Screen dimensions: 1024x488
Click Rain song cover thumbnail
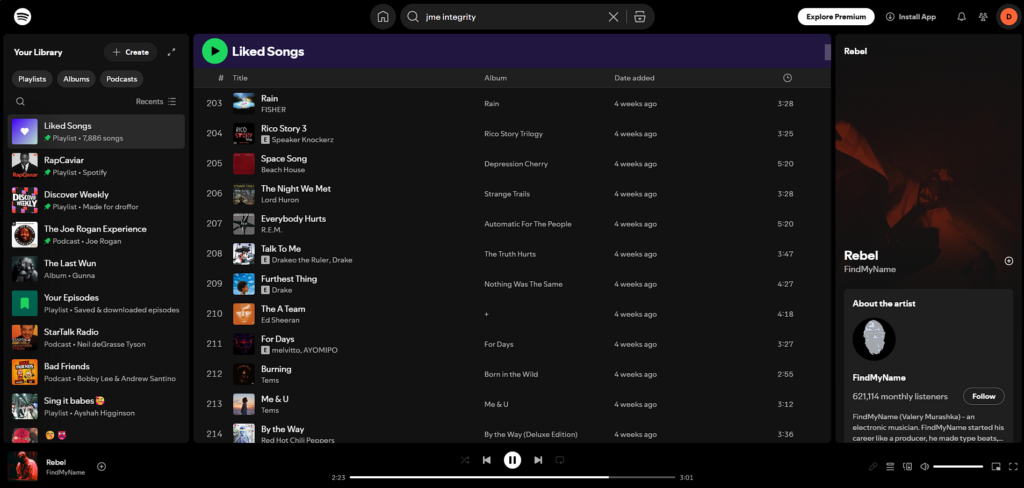244,103
